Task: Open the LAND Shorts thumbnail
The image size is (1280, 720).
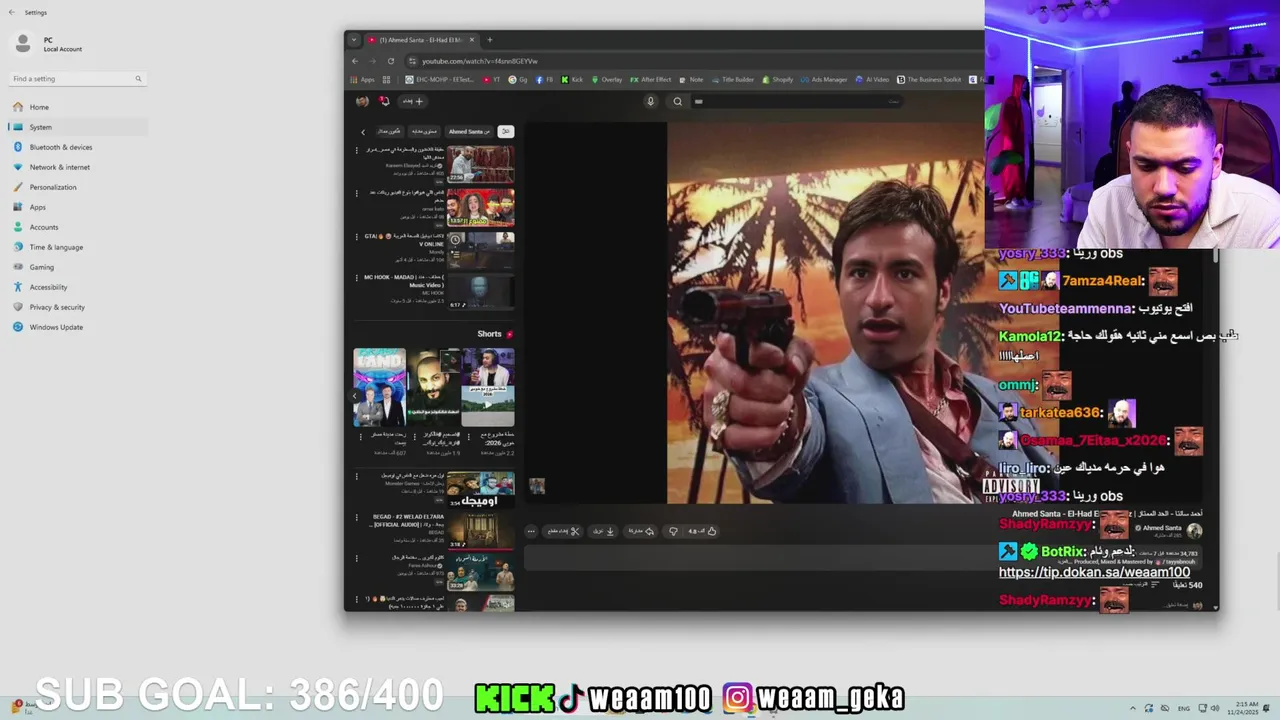Action: tap(379, 387)
